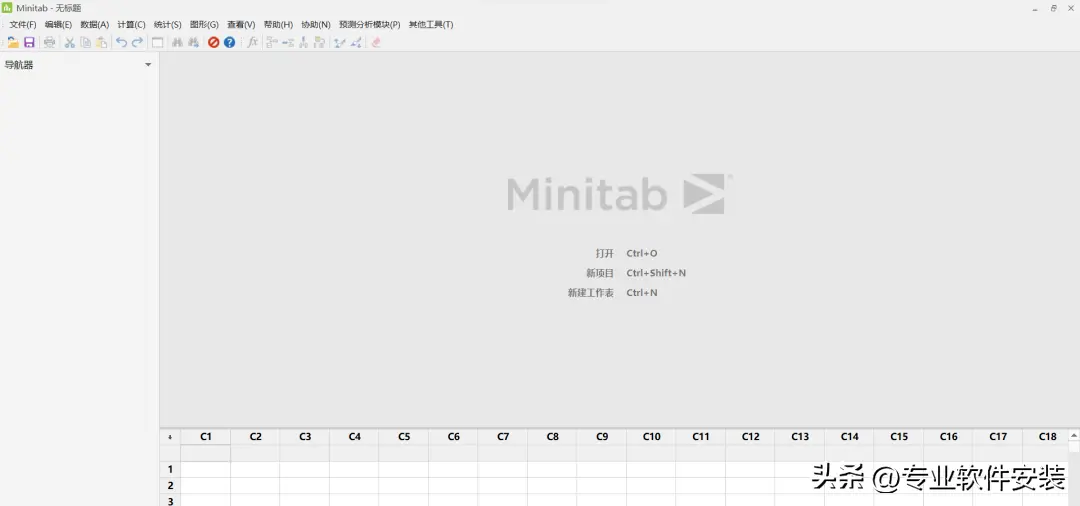This screenshot has width=1080, height=506.
Task: Click the worksheet vertical scrollbar thumb
Action: 1074,447
